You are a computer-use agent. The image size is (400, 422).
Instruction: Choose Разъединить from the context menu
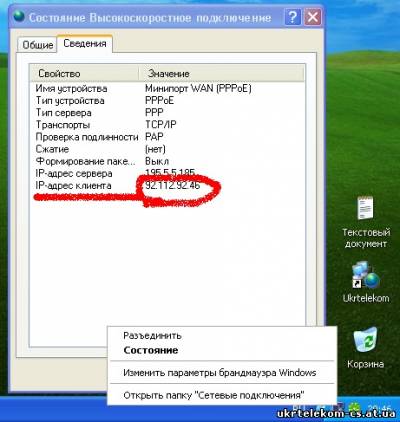coord(152,336)
